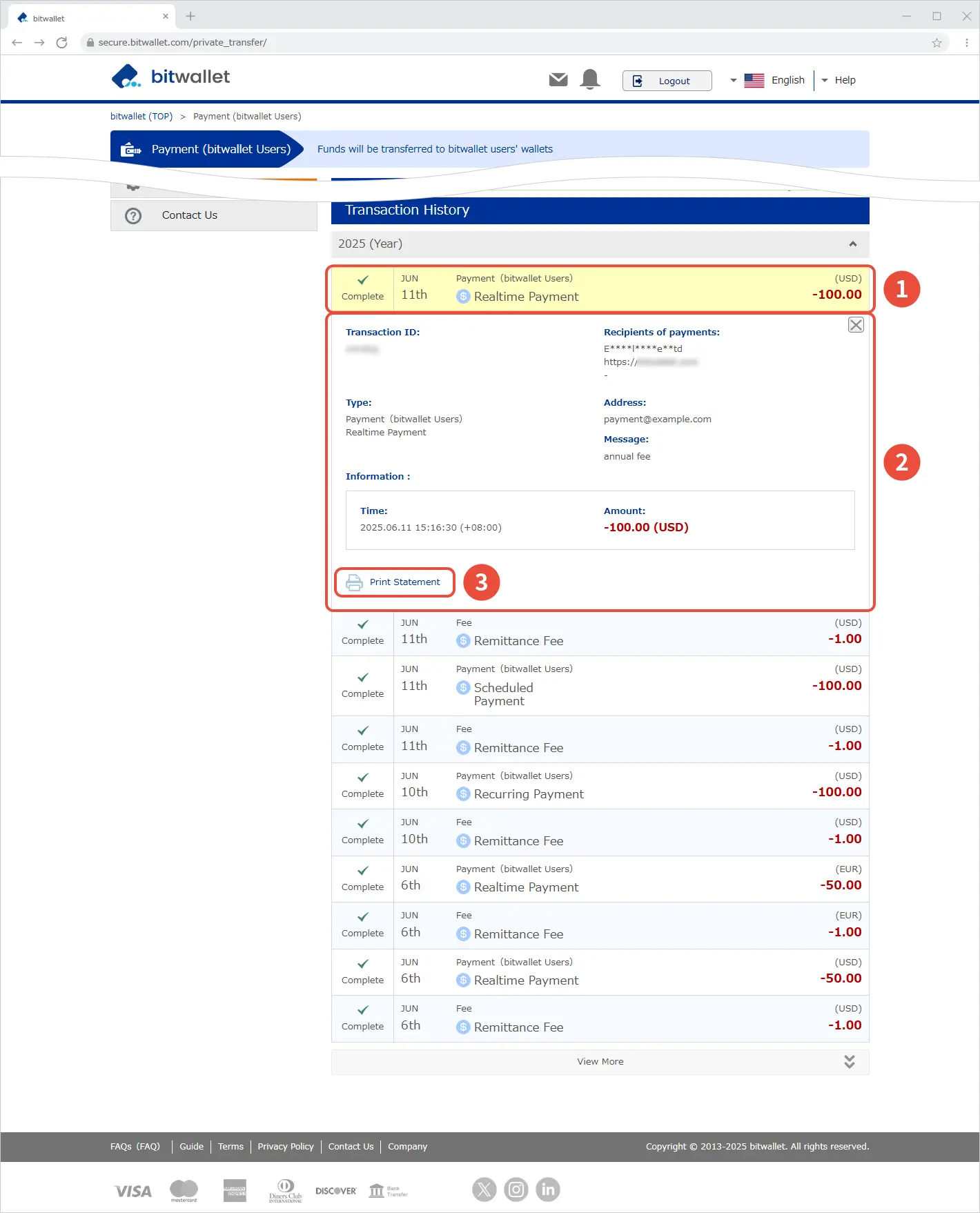Open browser three-dot menu
This screenshot has width=980, height=1213.
coord(966,43)
